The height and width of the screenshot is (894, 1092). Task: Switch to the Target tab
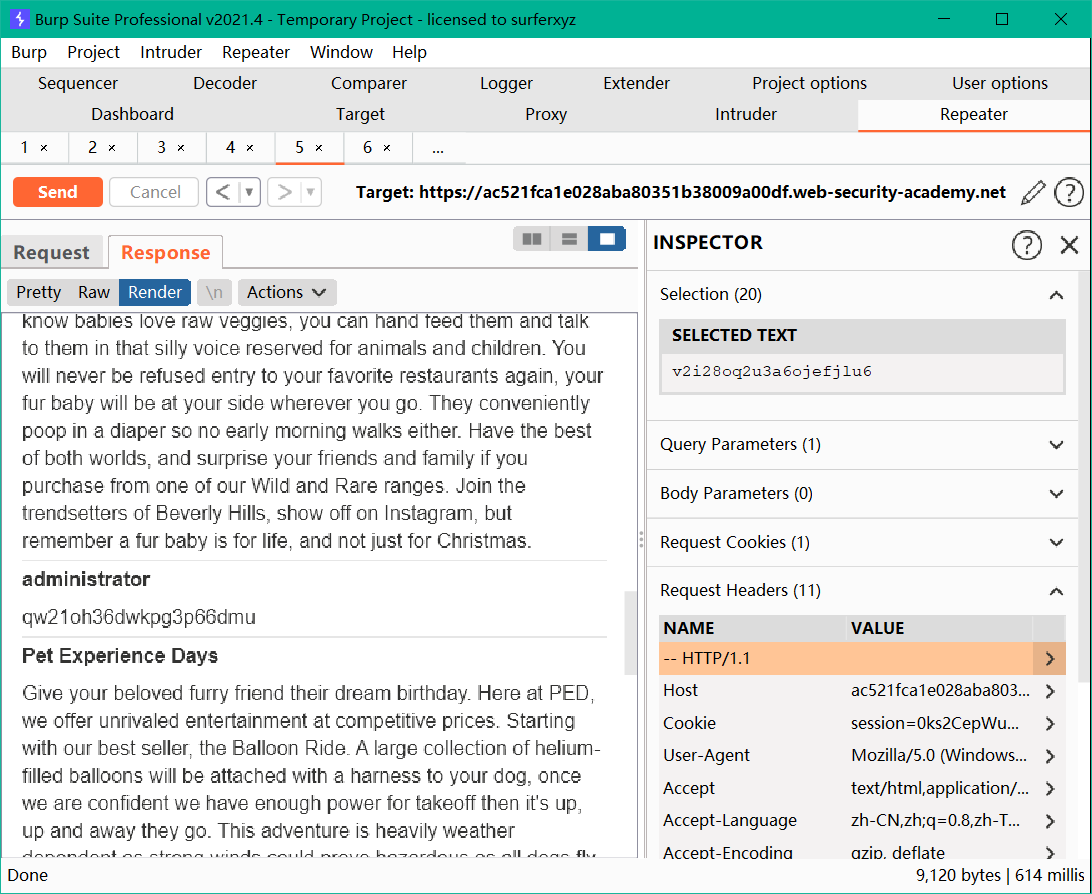(360, 114)
